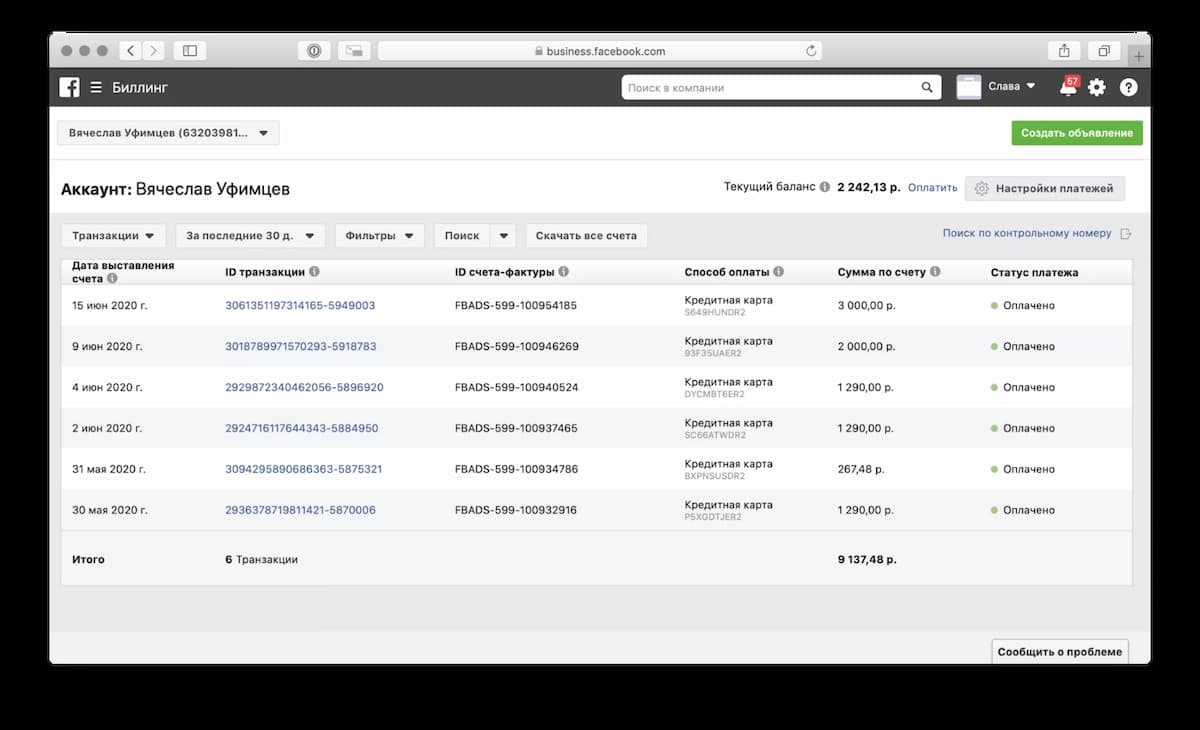Open the settings gear icon in header
Viewport: 1200px width, 730px height.
click(1097, 88)
